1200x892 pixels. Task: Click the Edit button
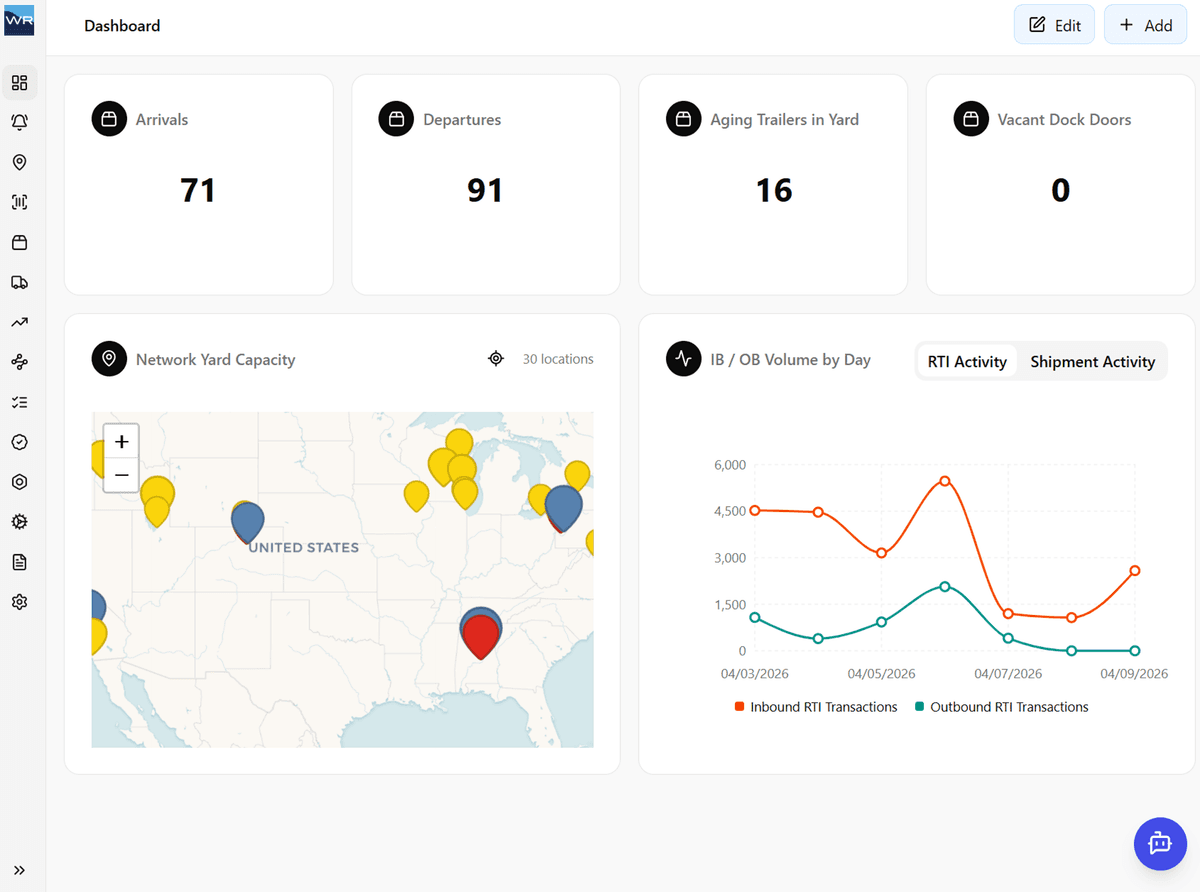coord(1054,24)
